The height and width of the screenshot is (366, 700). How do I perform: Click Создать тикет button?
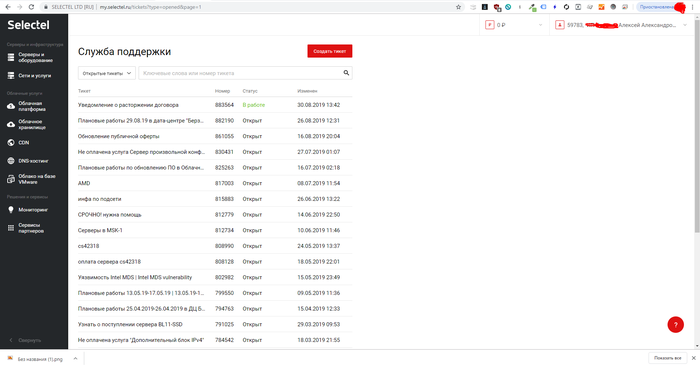pyautogui.click(x=329, y=51)
